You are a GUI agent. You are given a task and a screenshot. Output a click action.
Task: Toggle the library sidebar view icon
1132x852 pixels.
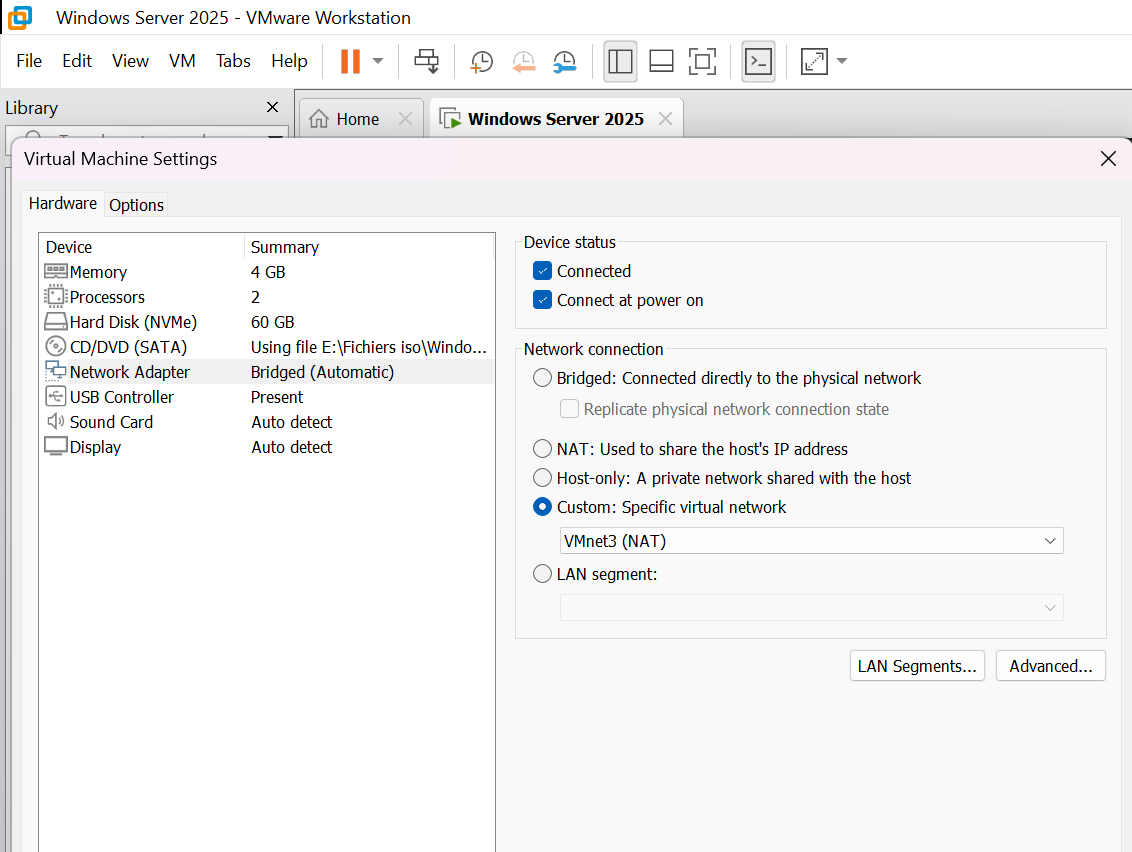(x=620, y=61)
